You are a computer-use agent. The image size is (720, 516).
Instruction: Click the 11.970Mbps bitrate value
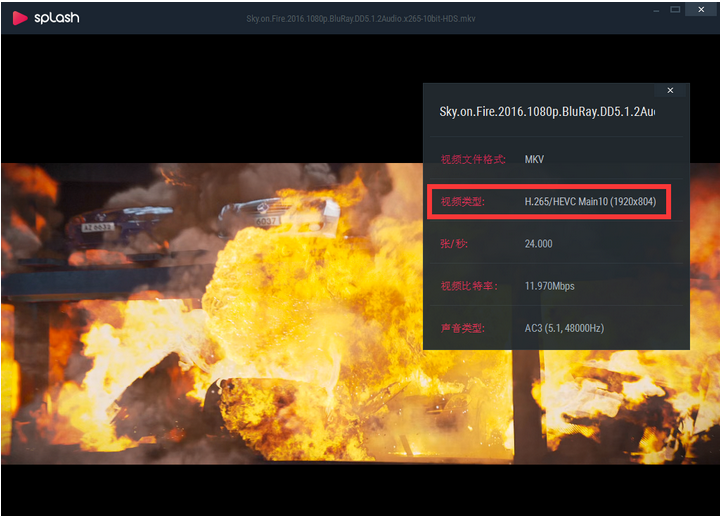coord(549,286)
